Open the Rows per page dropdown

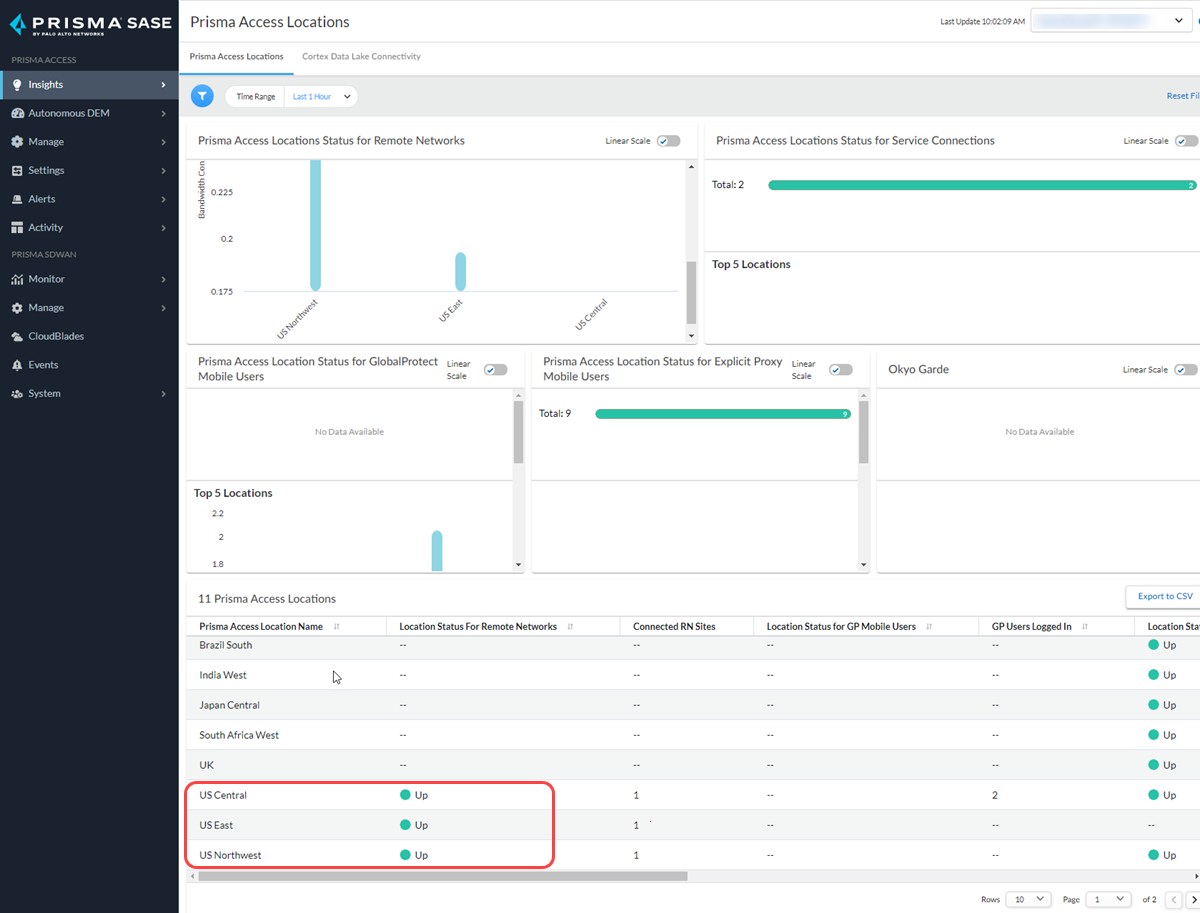pos(1028,899)
